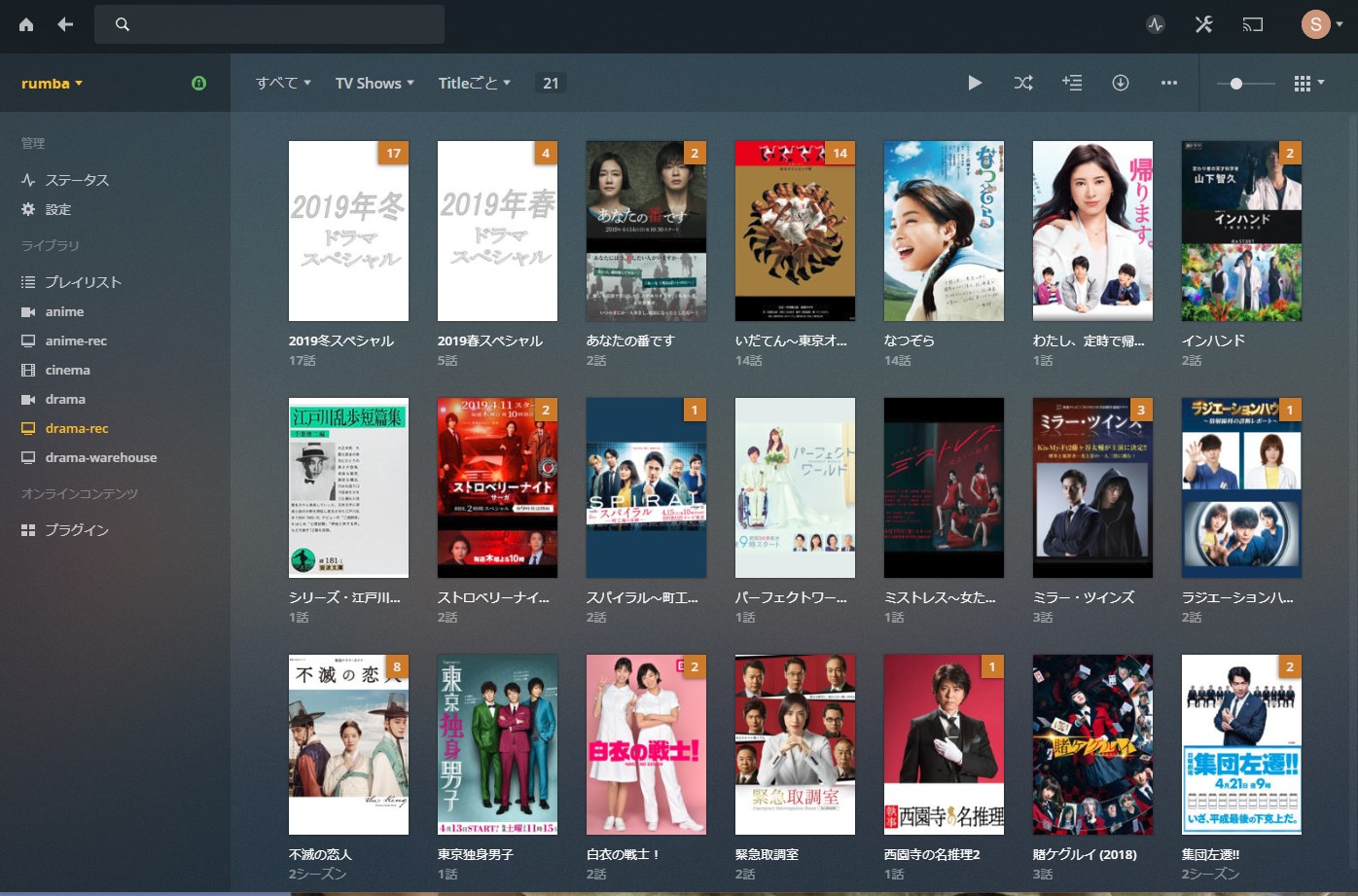Click the cinema film strip icon
The image size is (1358, 896).
[28, 370]
